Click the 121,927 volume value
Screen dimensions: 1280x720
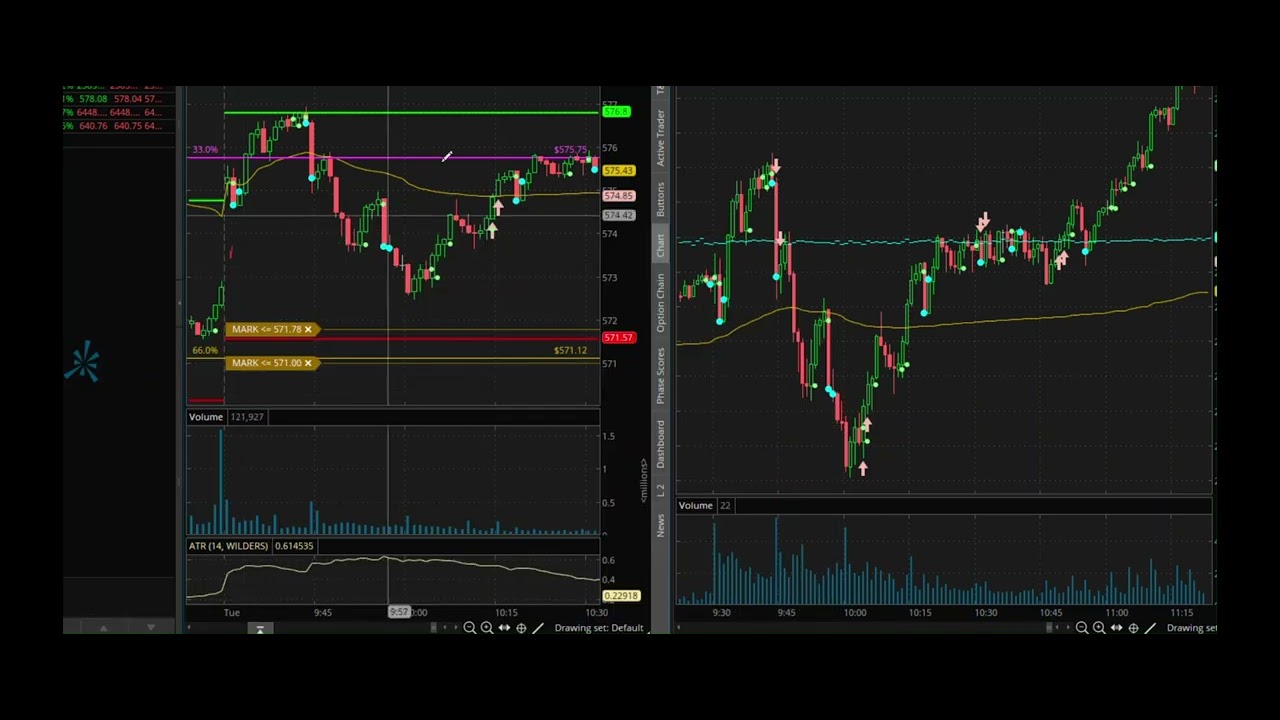click(246, 417)
